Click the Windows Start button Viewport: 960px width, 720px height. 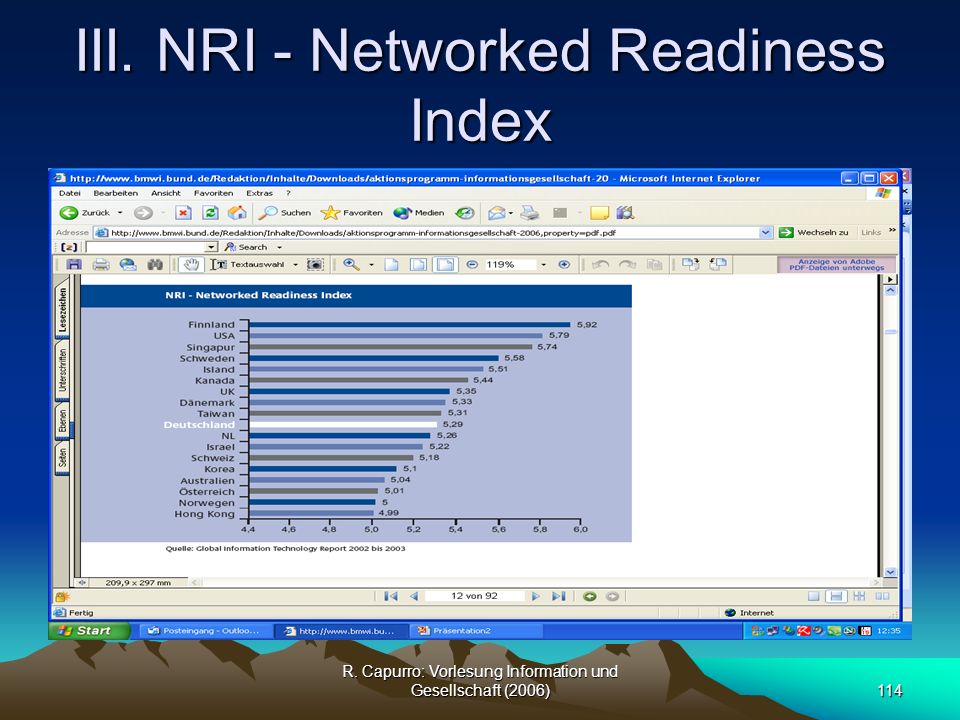[89, 631]
